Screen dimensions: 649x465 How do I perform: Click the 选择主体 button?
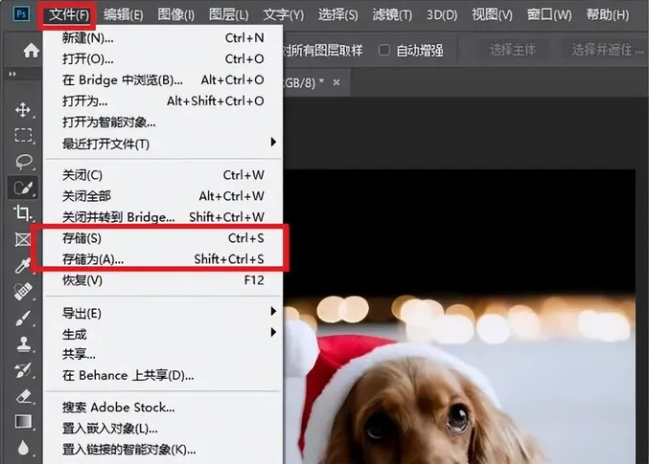[x=513, y=50]
